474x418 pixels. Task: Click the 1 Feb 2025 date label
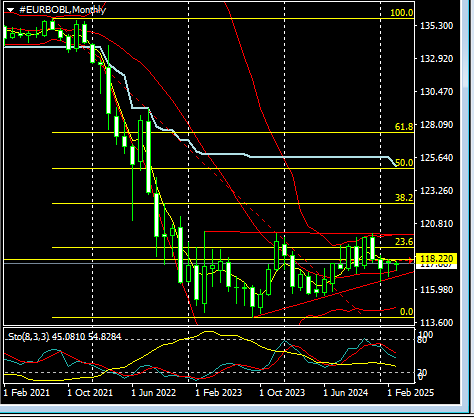[x=411, y=393]
